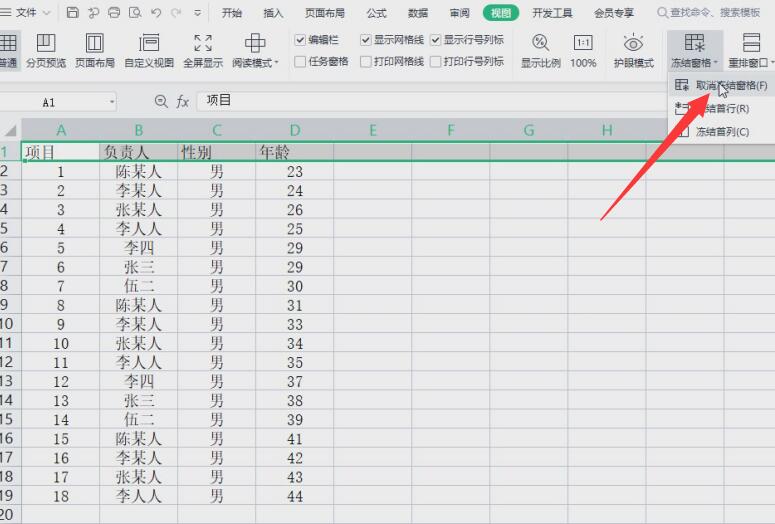Switch to Full Screen (全屏显示) view
775x524 pixels.
point(203,50)
